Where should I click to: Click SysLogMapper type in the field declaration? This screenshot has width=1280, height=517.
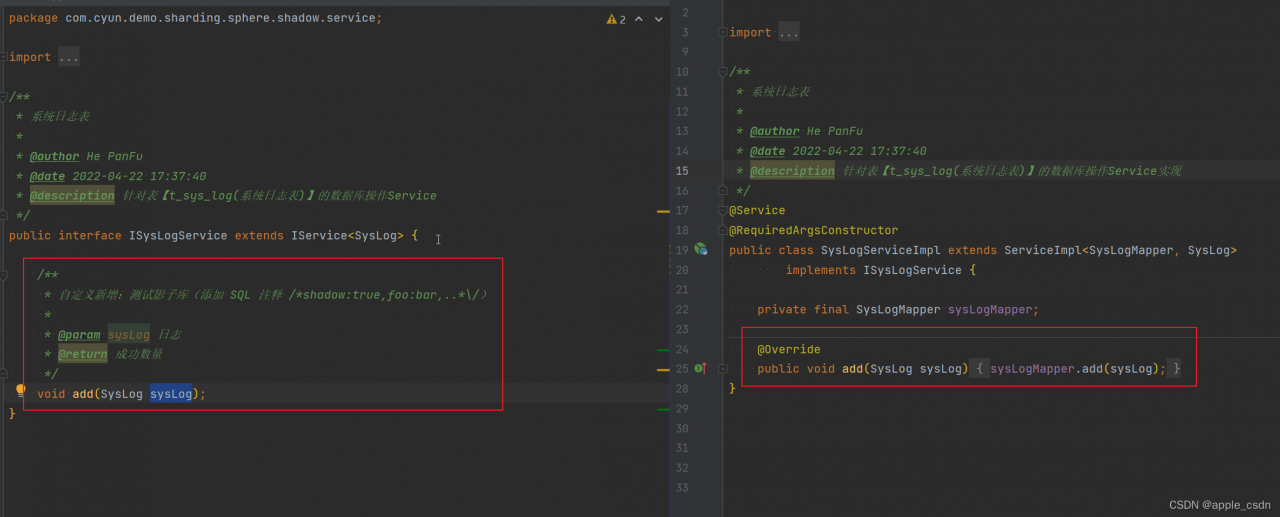898,310
